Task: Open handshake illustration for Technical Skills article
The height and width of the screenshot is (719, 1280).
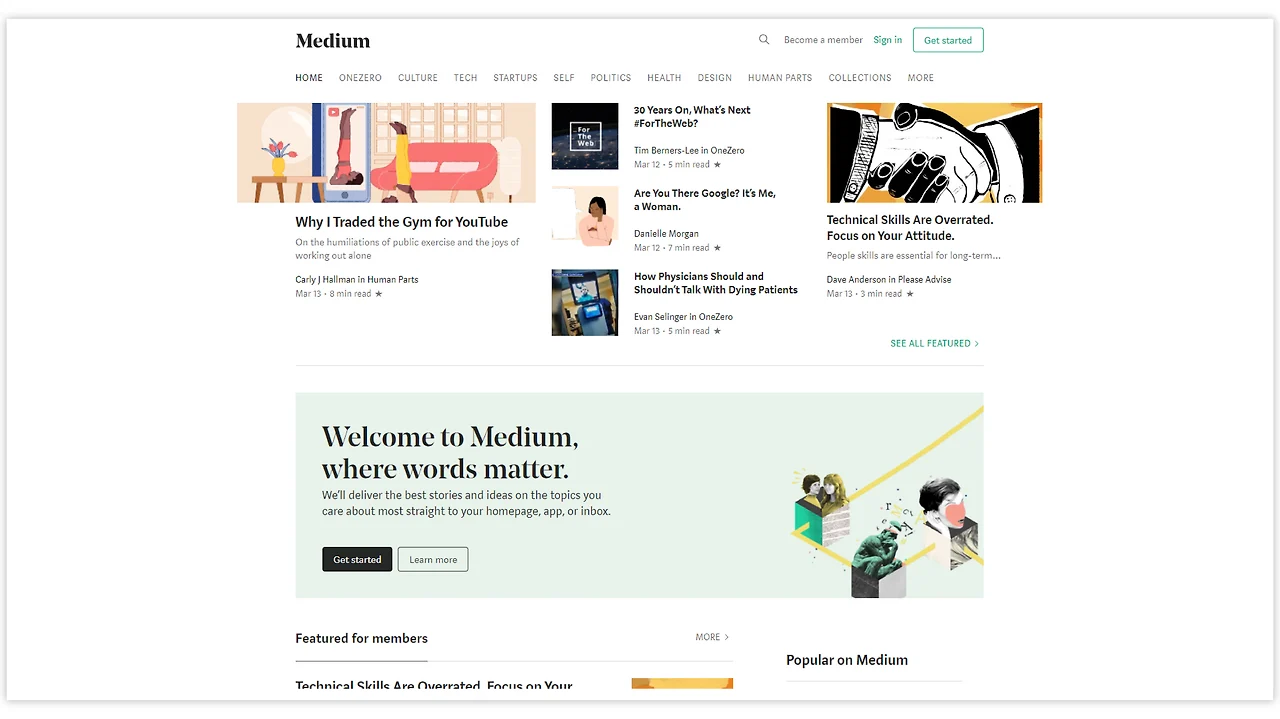Action: coord(934,153)
